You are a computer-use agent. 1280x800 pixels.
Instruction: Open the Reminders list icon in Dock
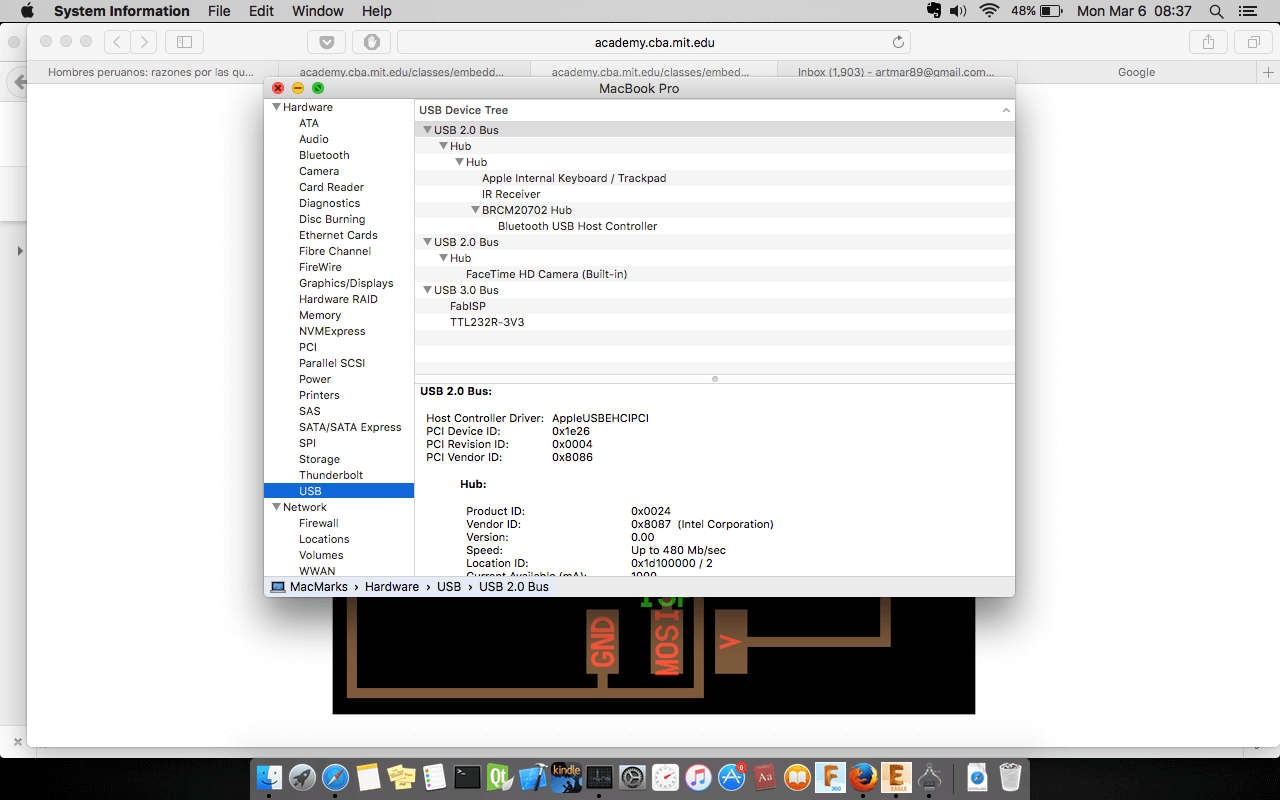(434, 778)
